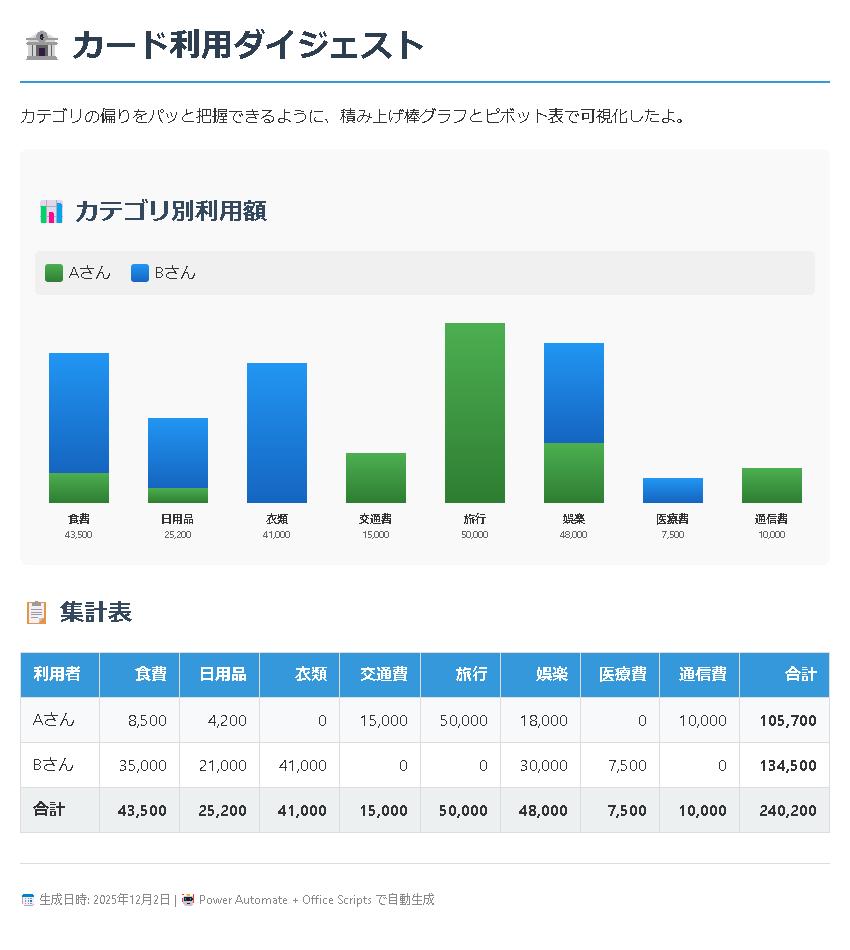Click the 日用品 table column header
850x950 pixels.
tap(219, 675)
